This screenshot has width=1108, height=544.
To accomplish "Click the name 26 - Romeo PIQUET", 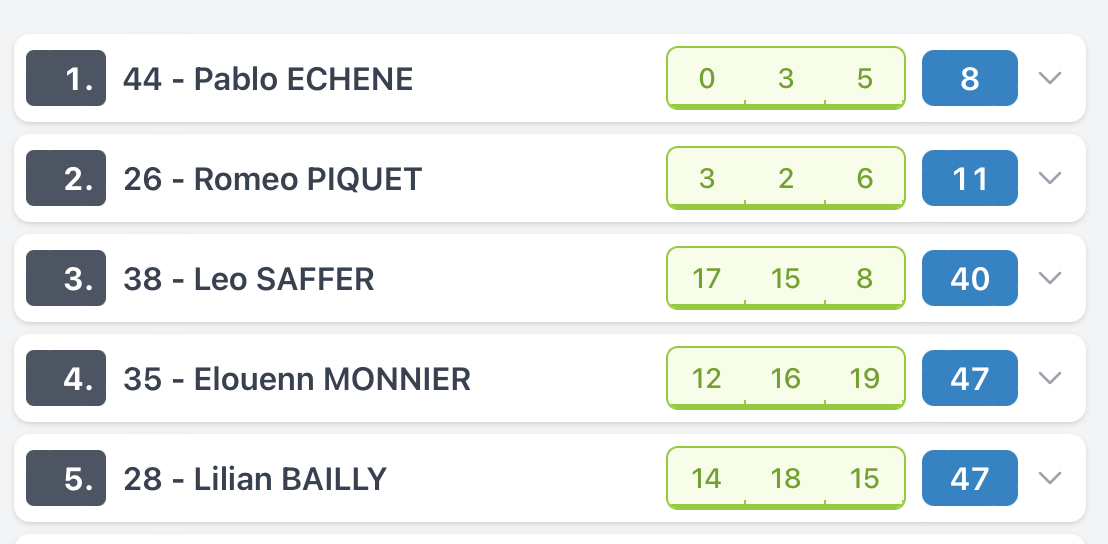I will pyautogui.click(x=273, y=179).
